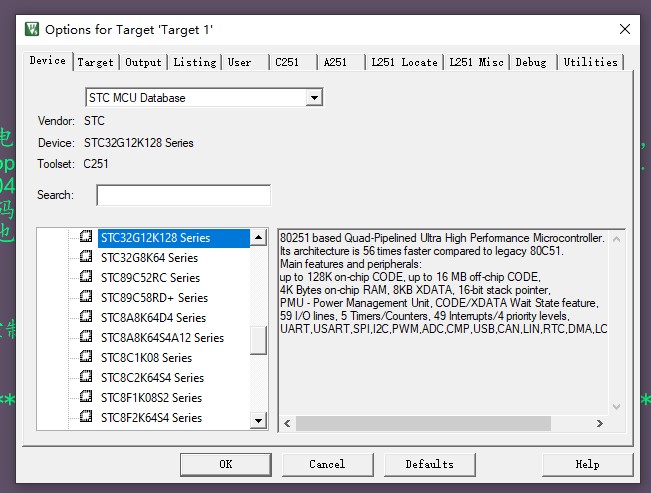
Task: Click description pane scroll left arrow
Action: click(287, 424)
